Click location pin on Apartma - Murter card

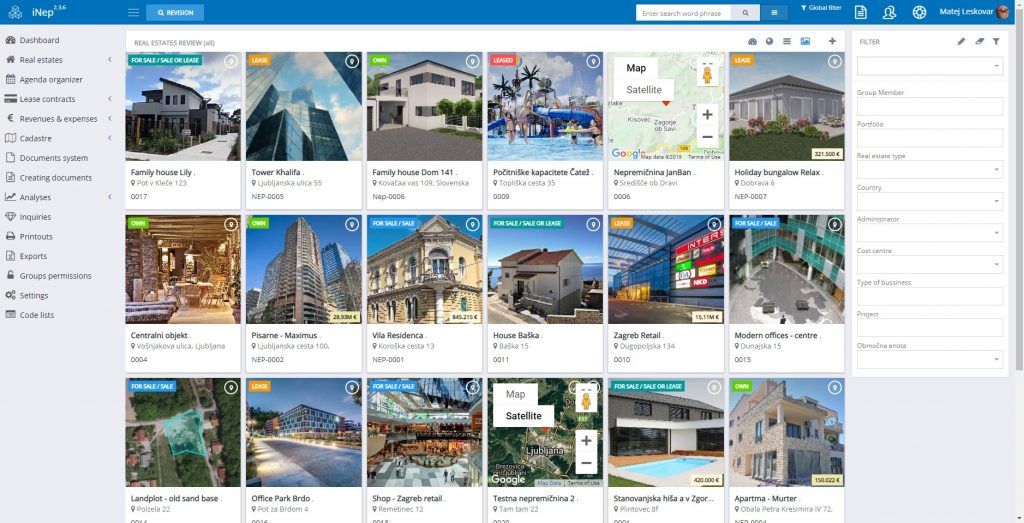835,388
